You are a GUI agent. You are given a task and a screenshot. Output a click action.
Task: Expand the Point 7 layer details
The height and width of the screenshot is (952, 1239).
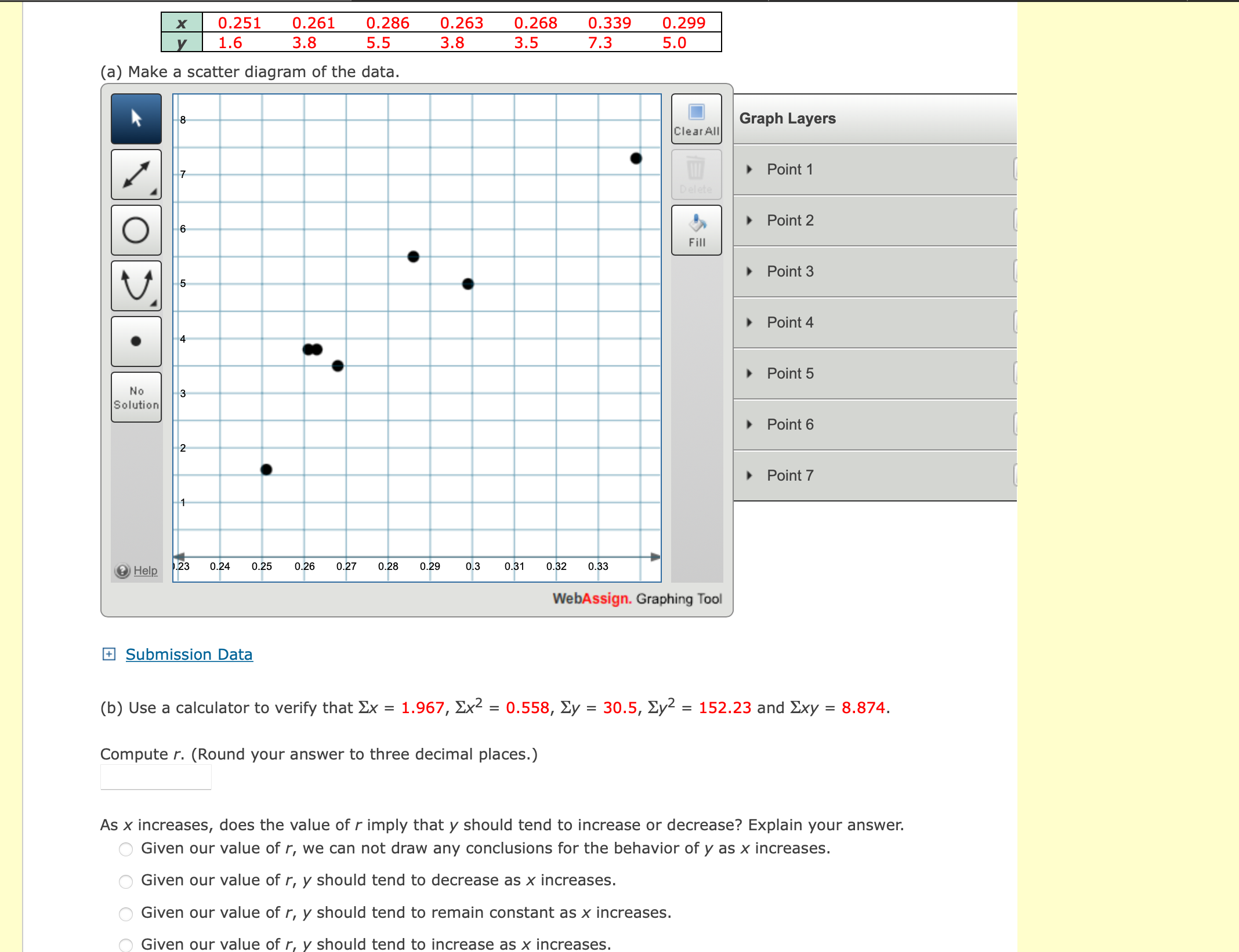749,475
